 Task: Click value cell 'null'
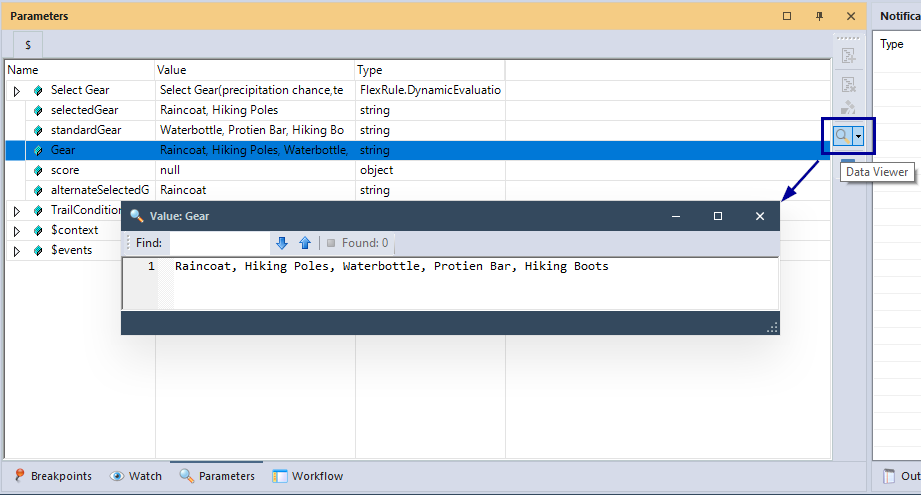tap(256, 170)
